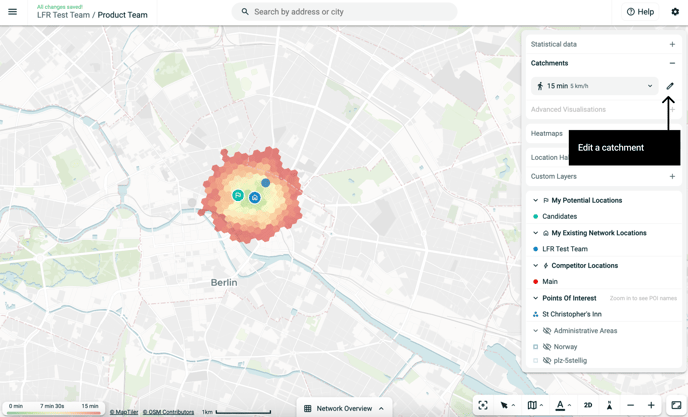This screenshot has width=688, height=417.
Task: Reset map orientation to north
Action: 609,405
